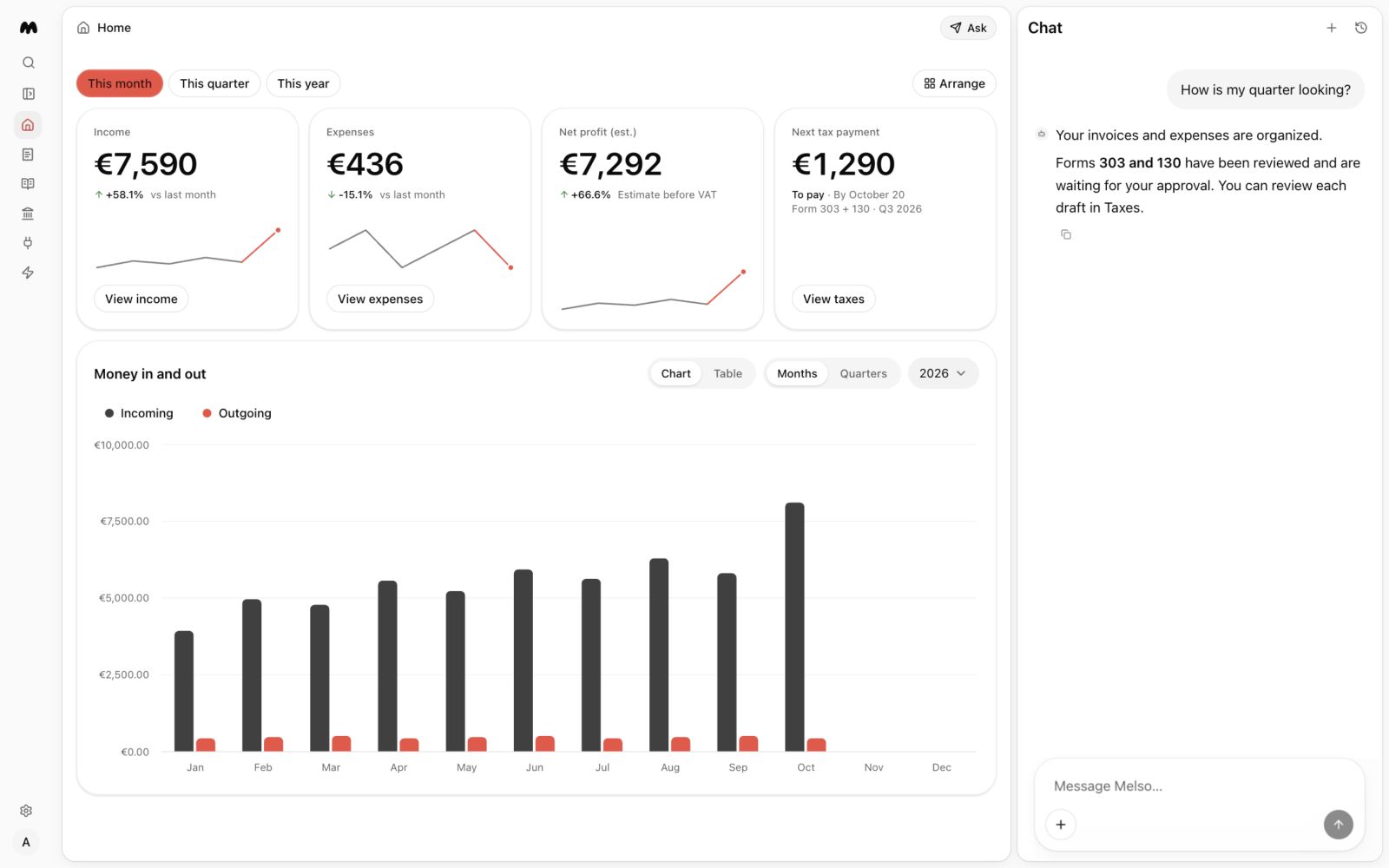Open settings gear in the sidebar
The height and width of the screenshot is (868, 1389).
[x=26, y=811]
